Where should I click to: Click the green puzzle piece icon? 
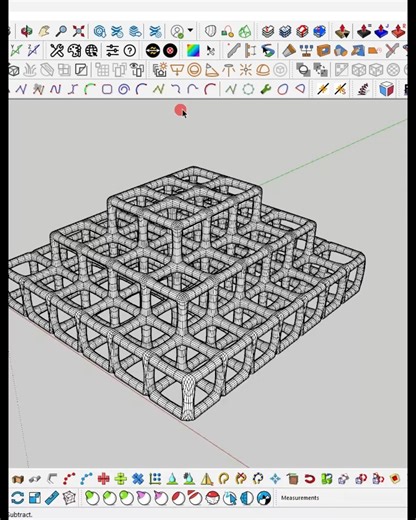327,479
